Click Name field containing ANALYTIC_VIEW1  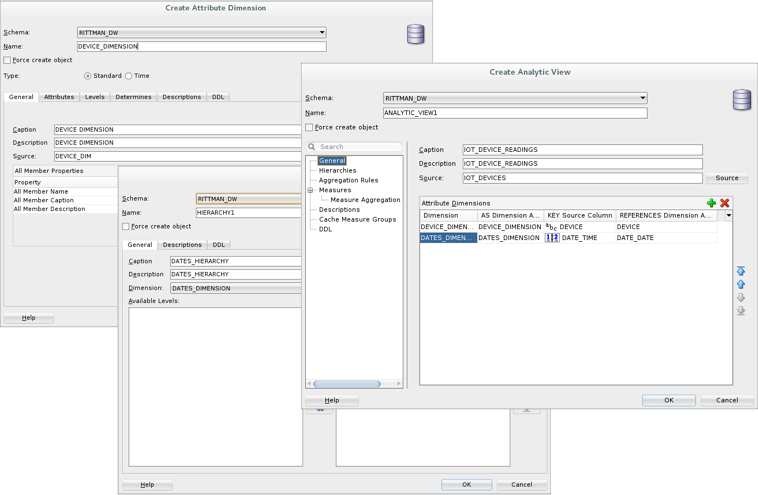click(515, 113)
